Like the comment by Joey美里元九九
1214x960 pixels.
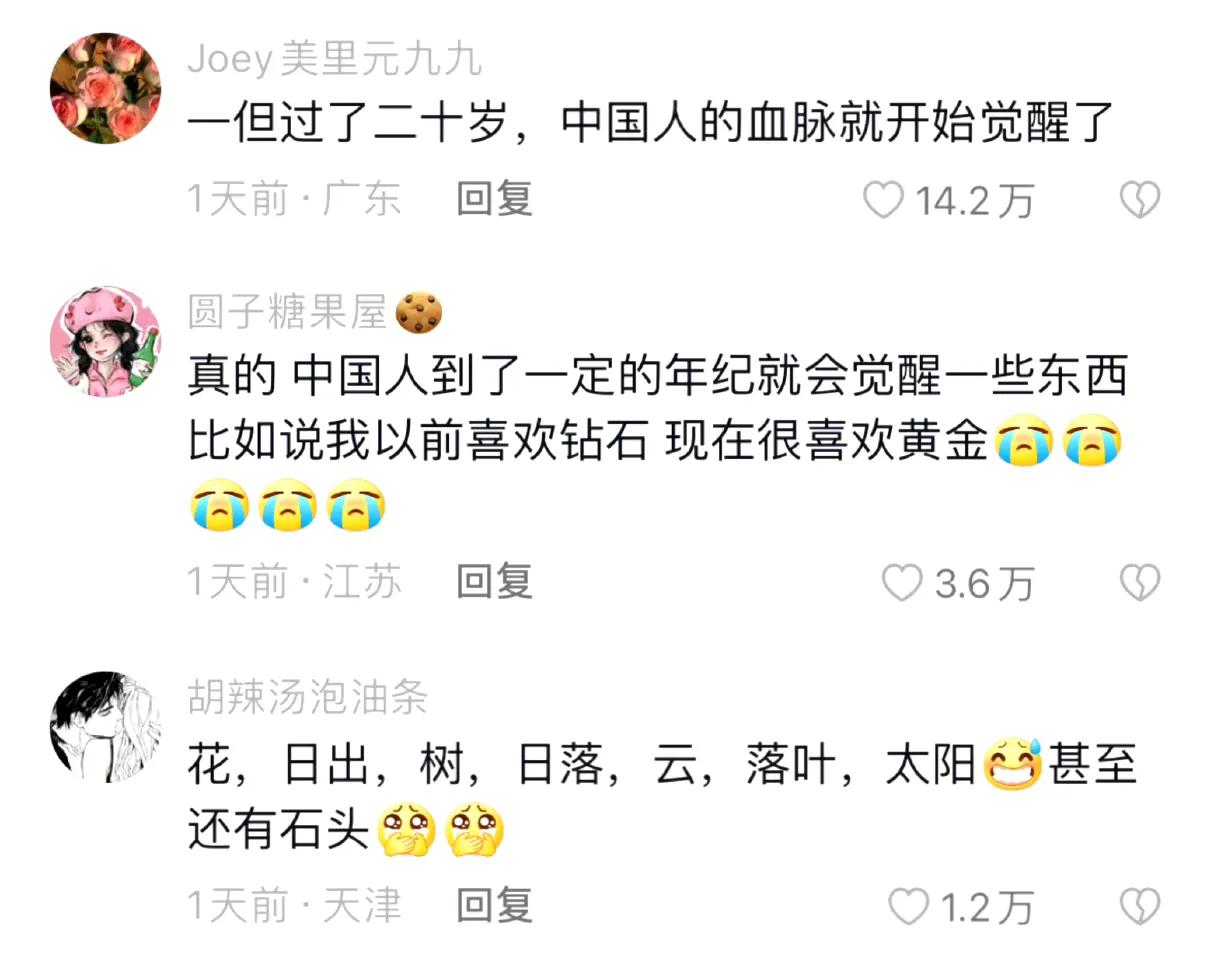(x=884, y=201)
